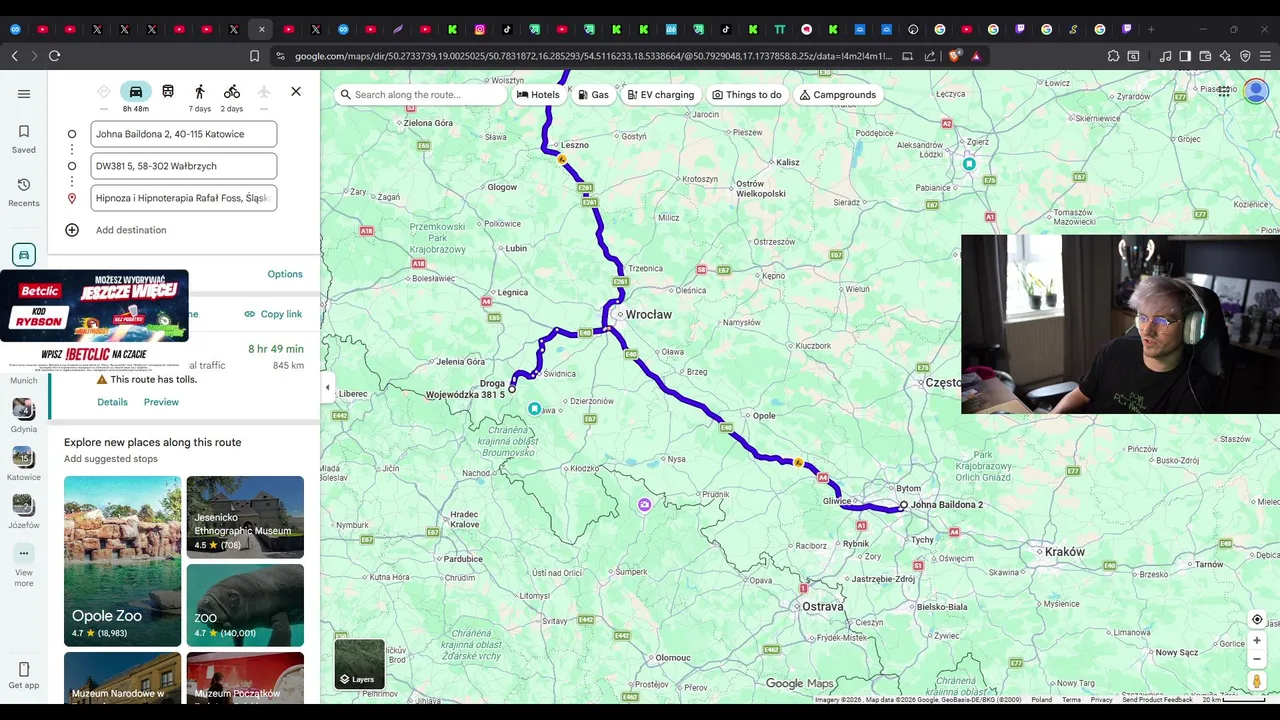Screen dimensions: 1280x720
Task: Expand View more recent places
Action: (24, 564)
